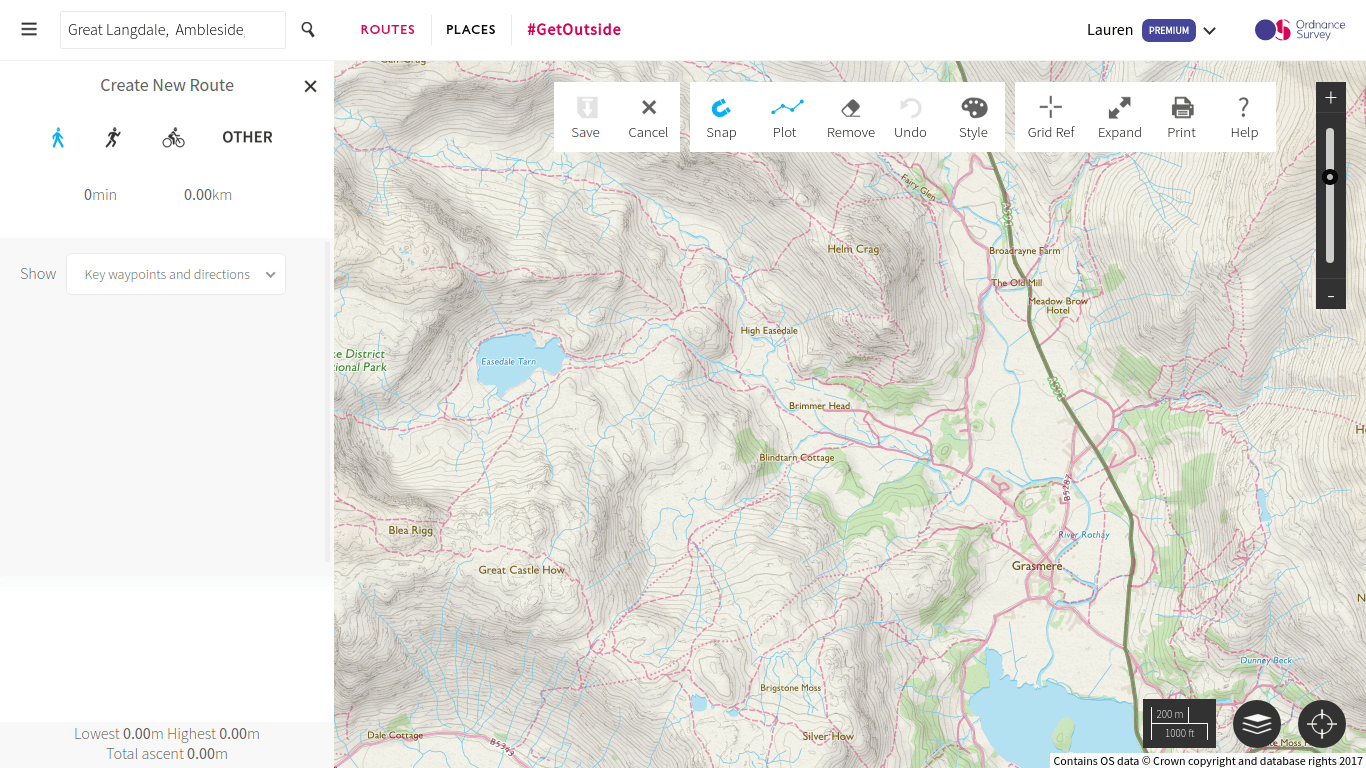Click the PREMIUM badge
This screenshot has width=1366, height=768.
coord(1169,30)
